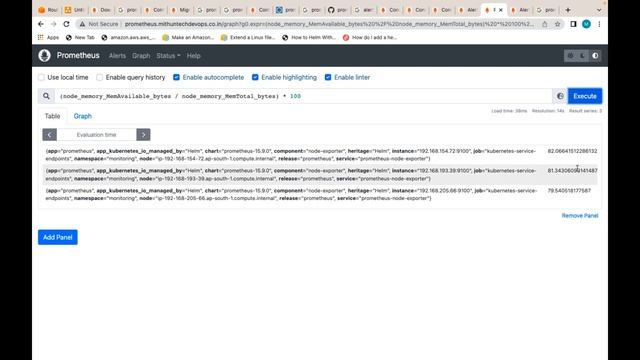The image size is (640, 360).
Task: Expand the Status dropdown menu
Action: pos(168,56)
